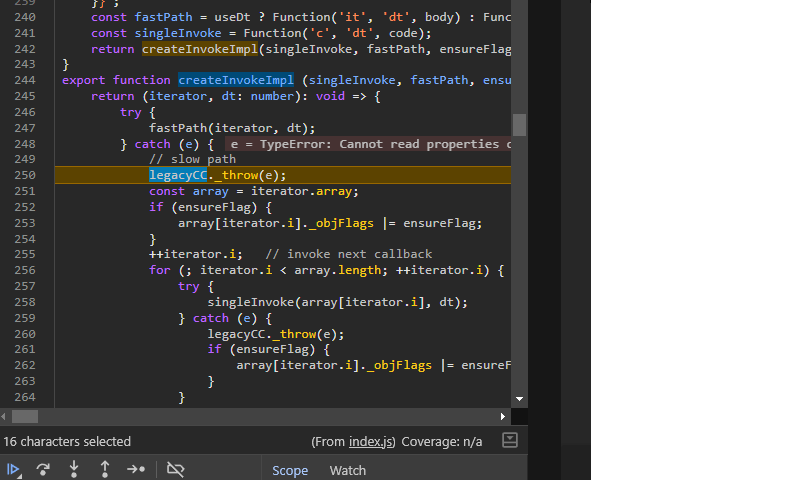Set breakpoint on line number 250

(25, 175)
